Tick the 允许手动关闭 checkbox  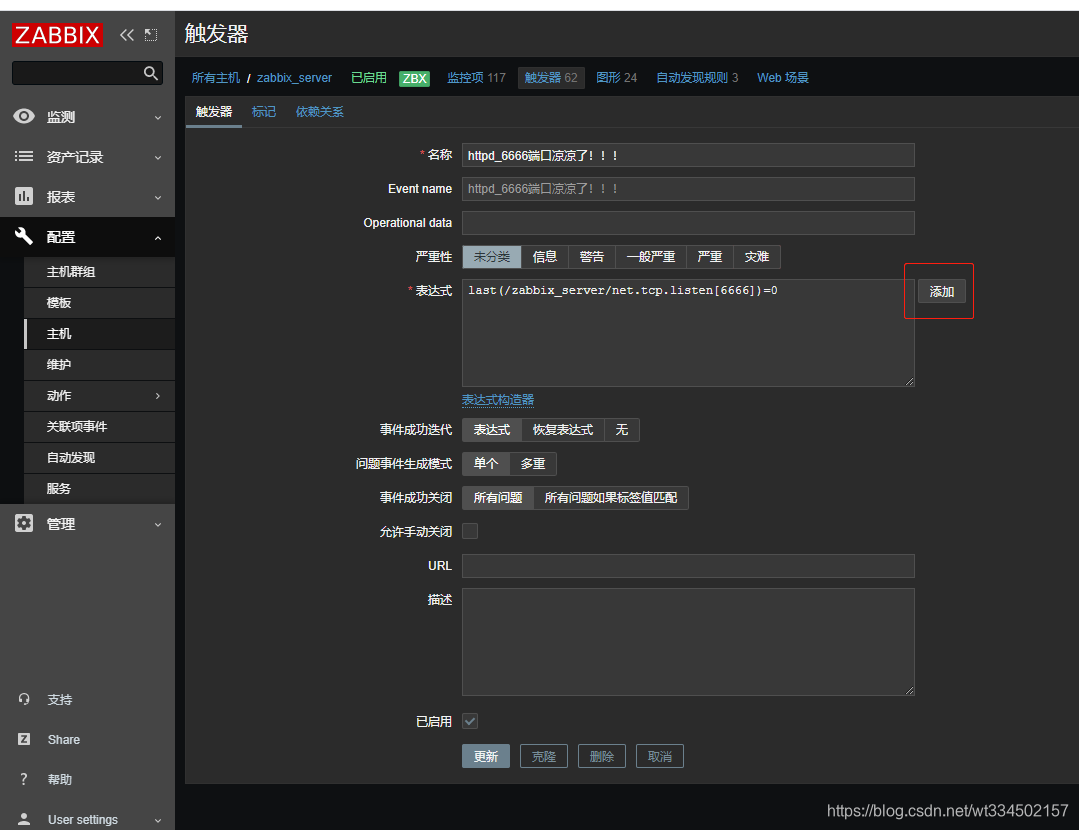coord(470,531)
